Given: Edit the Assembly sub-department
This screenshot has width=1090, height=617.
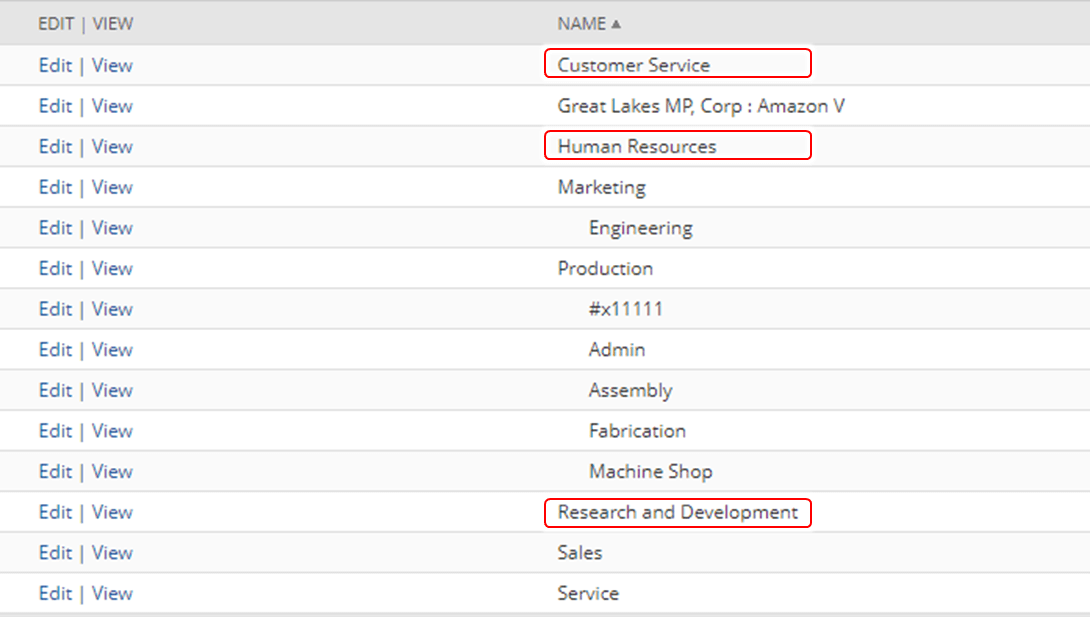Looking at the screenshot, I should point(55,390).
